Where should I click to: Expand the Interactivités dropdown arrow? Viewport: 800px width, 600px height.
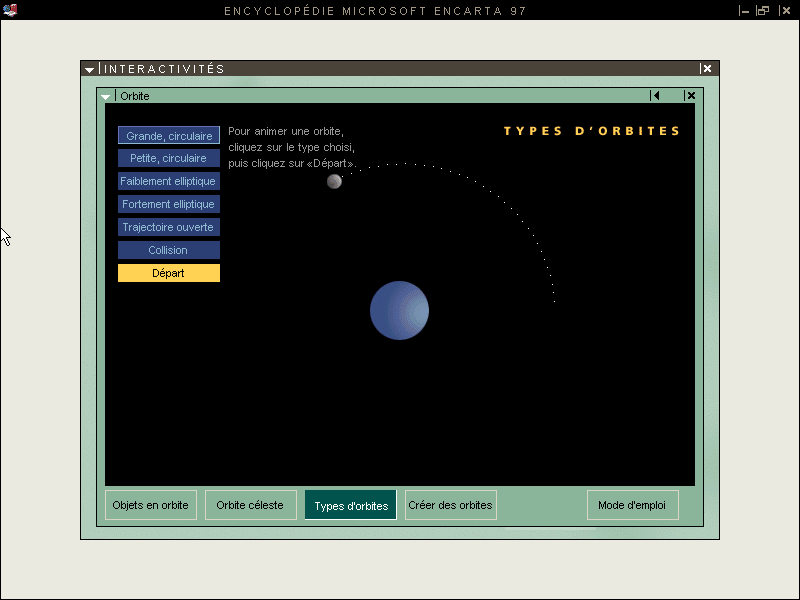tap(90, 69)
